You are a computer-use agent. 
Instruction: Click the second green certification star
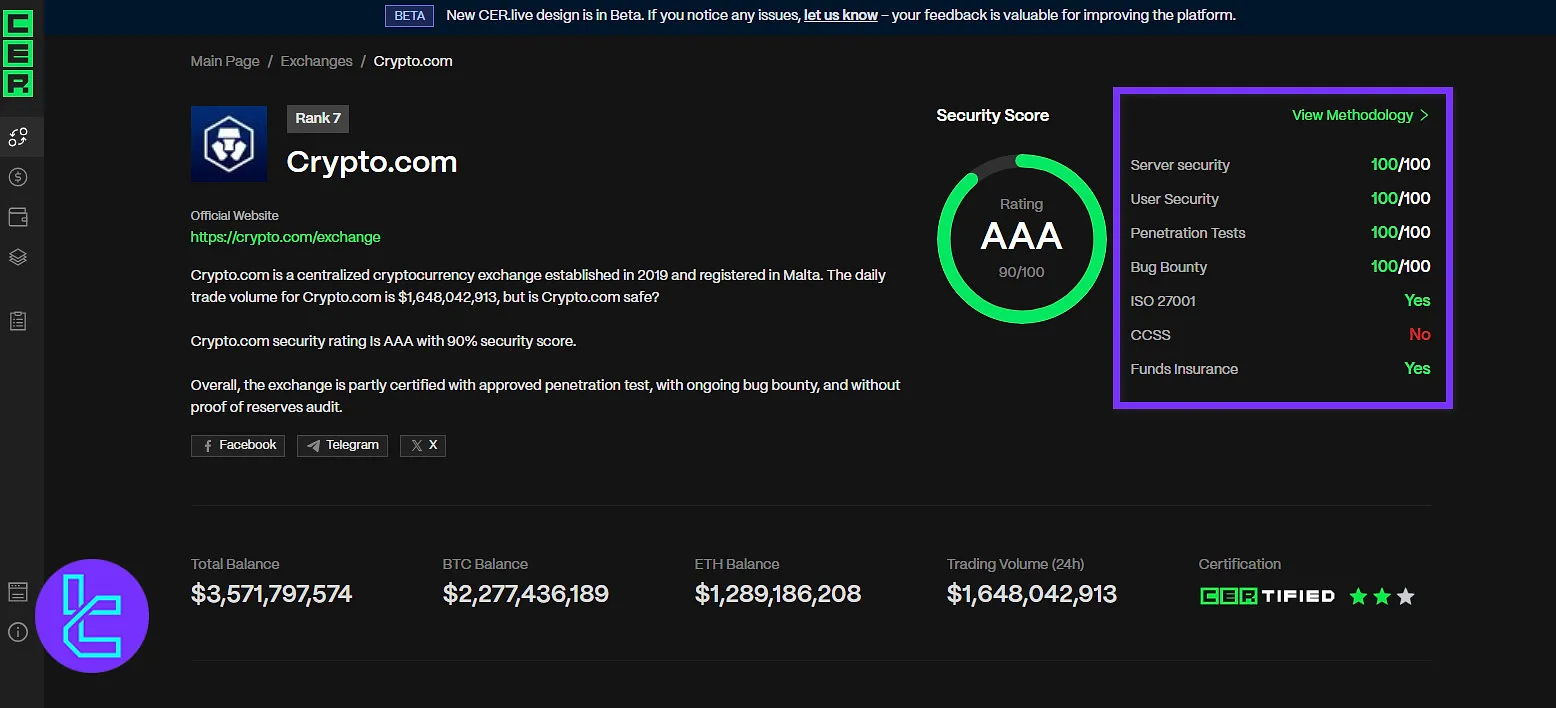(1382, 597)
